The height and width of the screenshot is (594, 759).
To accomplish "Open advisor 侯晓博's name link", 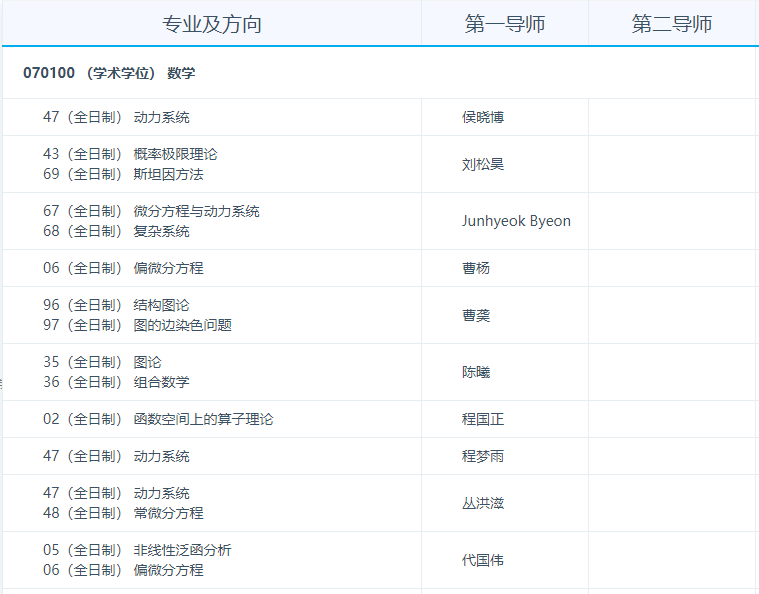I will (483, 118).
